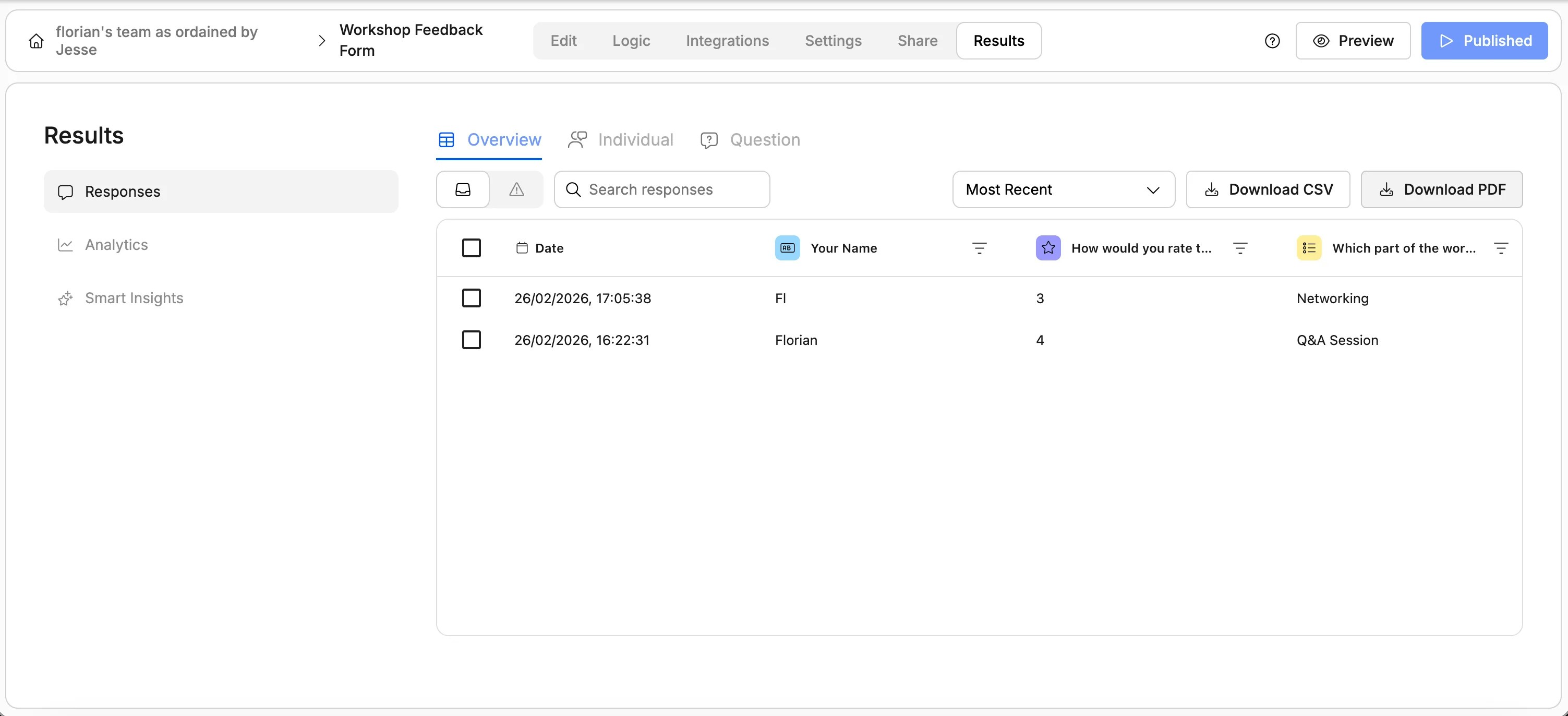
Task: Open the Most Recent sort dropdown
Action: pyautogui.click(x=1063, y=189)
